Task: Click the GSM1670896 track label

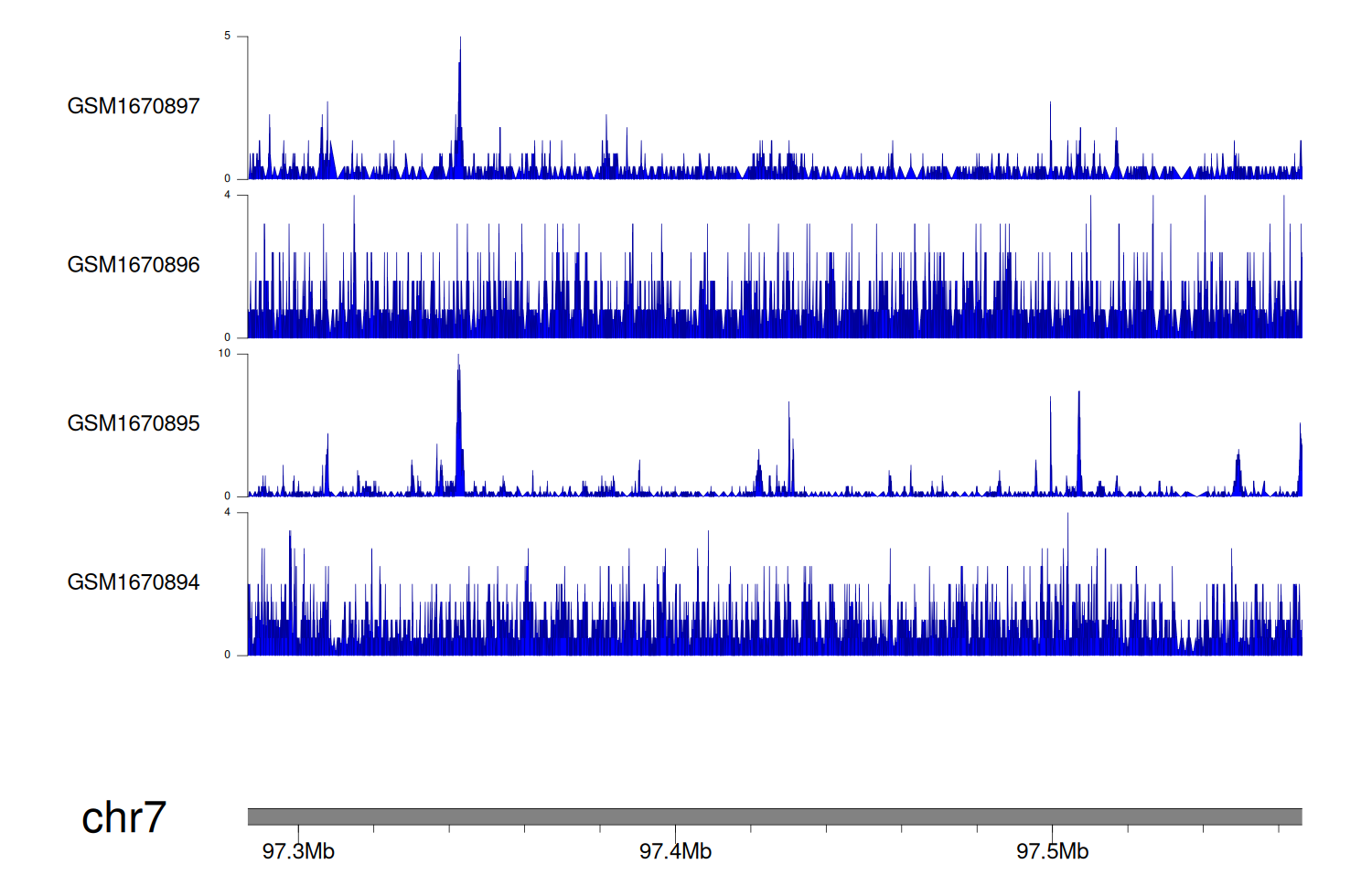Action: click(x=134, y=265)
